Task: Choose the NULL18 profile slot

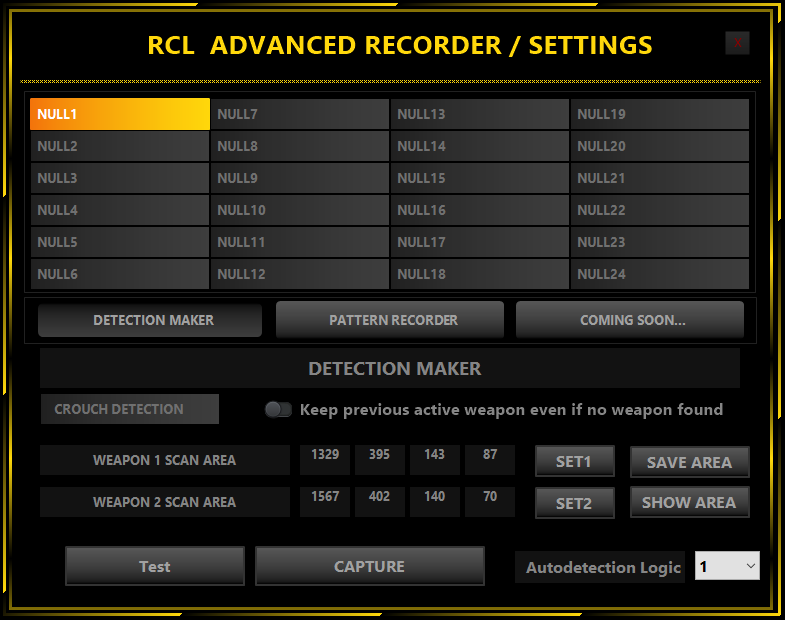Action: pos(480,274)
